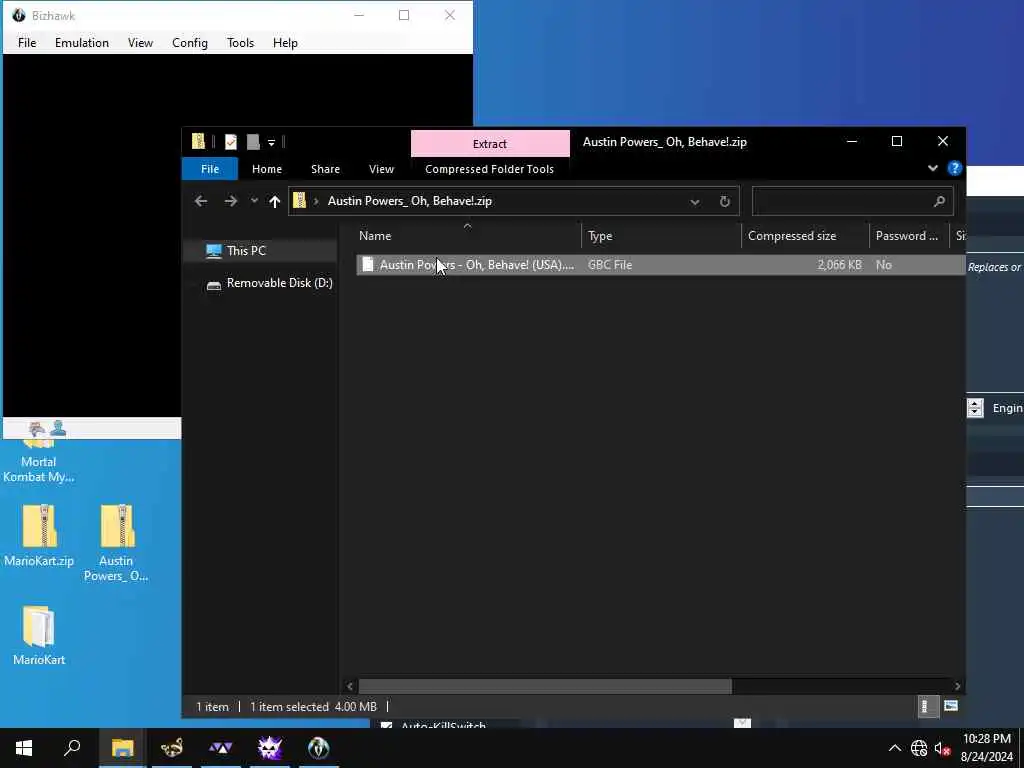Click the File Explorer taskbar icon
Image resolution: width=1024 pixels, height=768 pixels.
122,748
